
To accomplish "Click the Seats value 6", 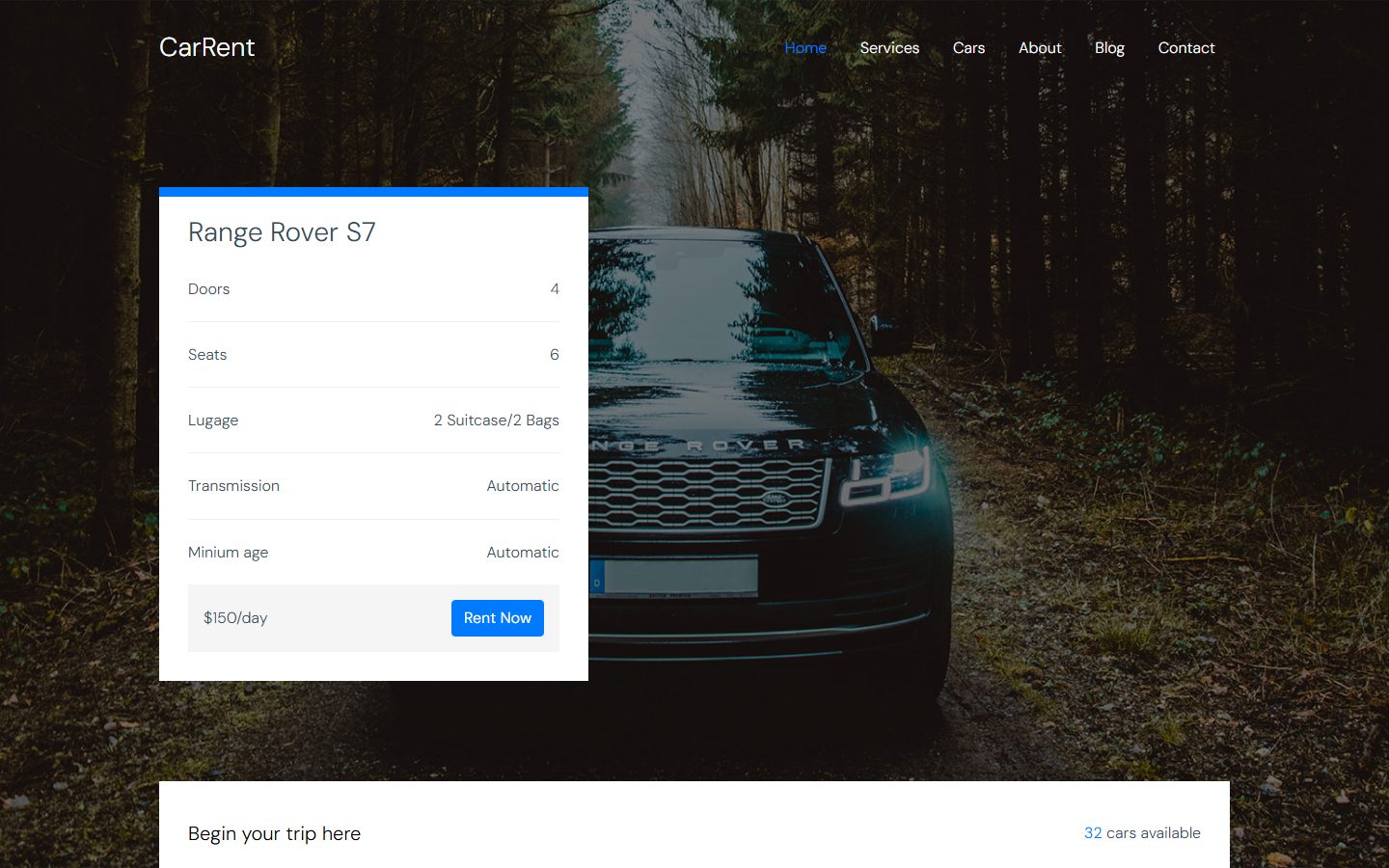I will [555, 355].
